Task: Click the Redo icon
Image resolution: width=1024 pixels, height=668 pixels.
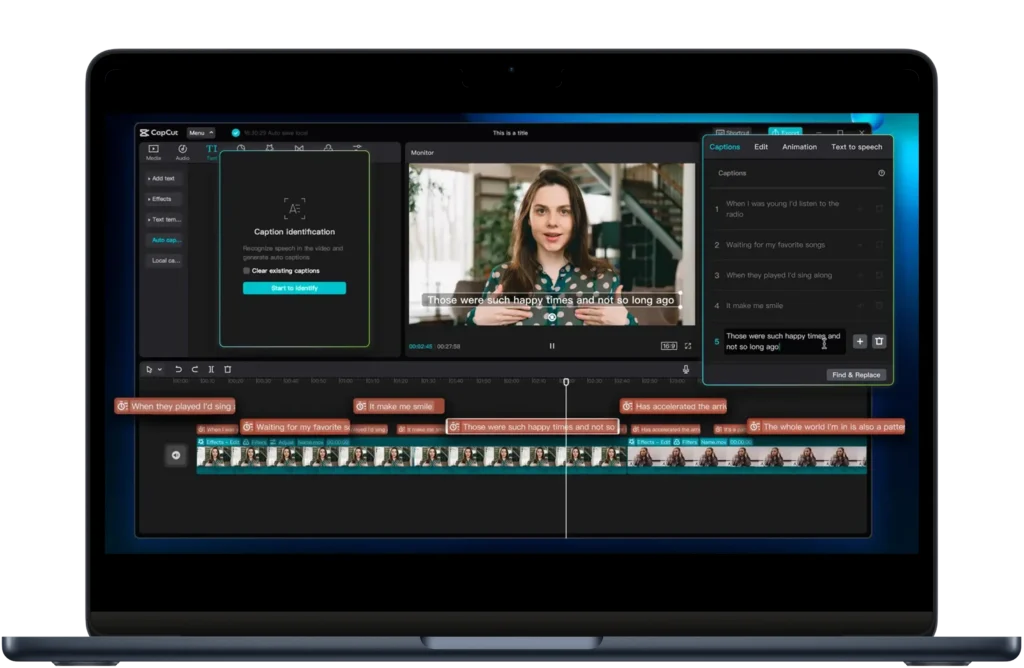Action: pos(195,370)
